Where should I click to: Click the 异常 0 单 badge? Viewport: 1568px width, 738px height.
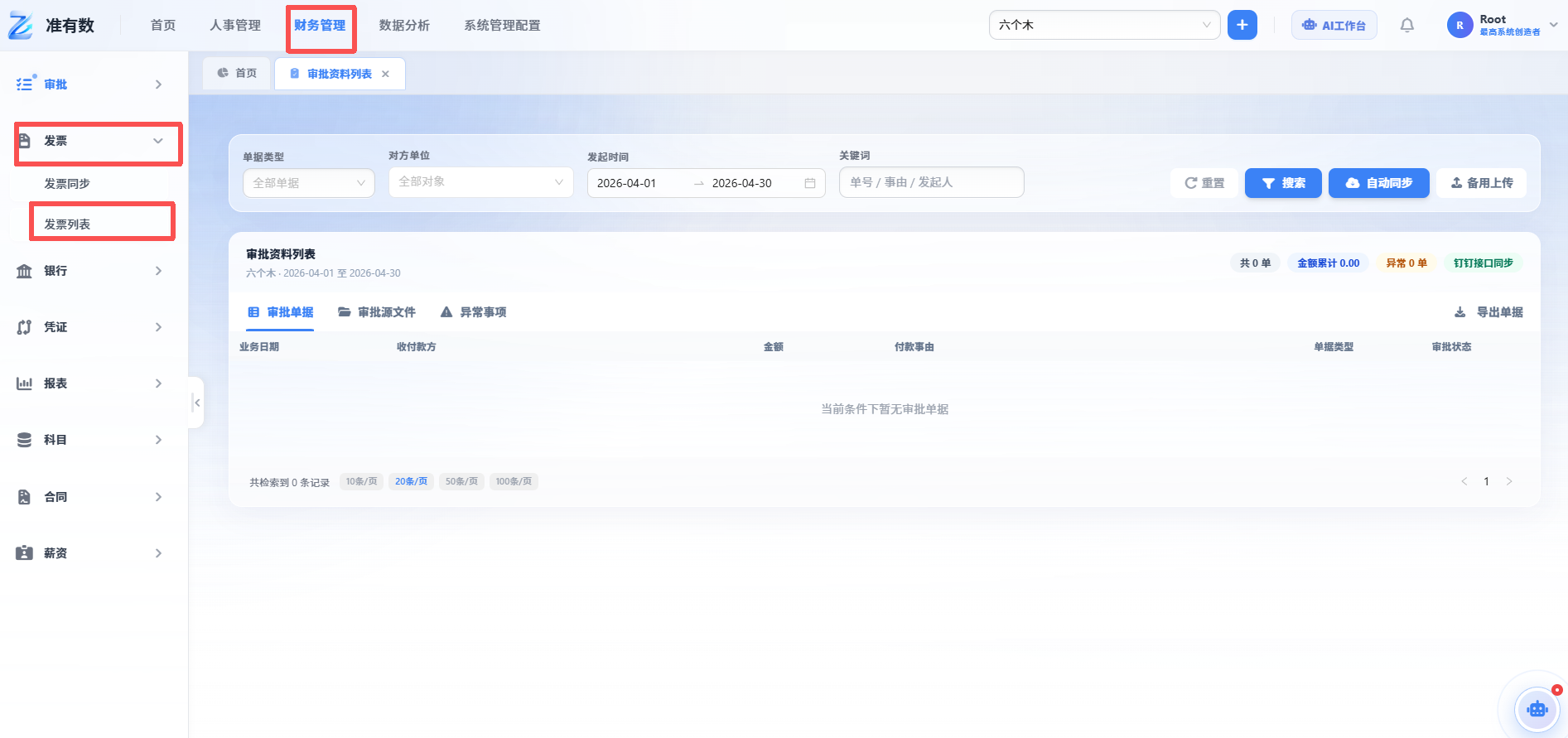(1406, 263)
